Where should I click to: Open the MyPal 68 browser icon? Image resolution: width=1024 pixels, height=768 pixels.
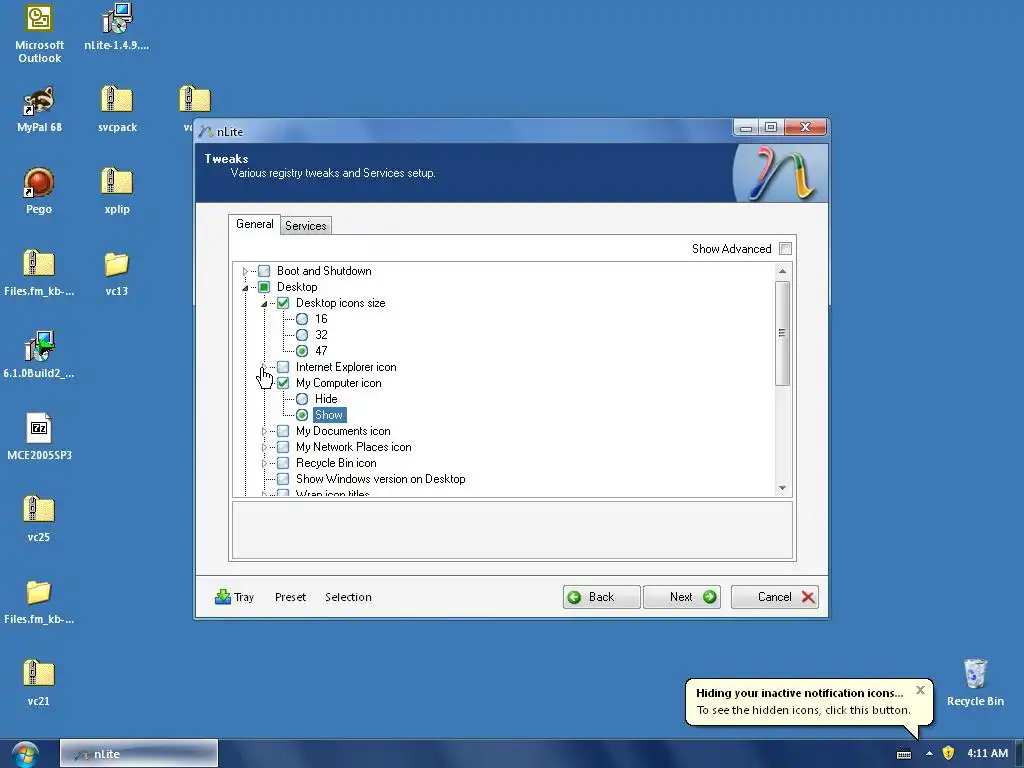click(x=39, y=110)
